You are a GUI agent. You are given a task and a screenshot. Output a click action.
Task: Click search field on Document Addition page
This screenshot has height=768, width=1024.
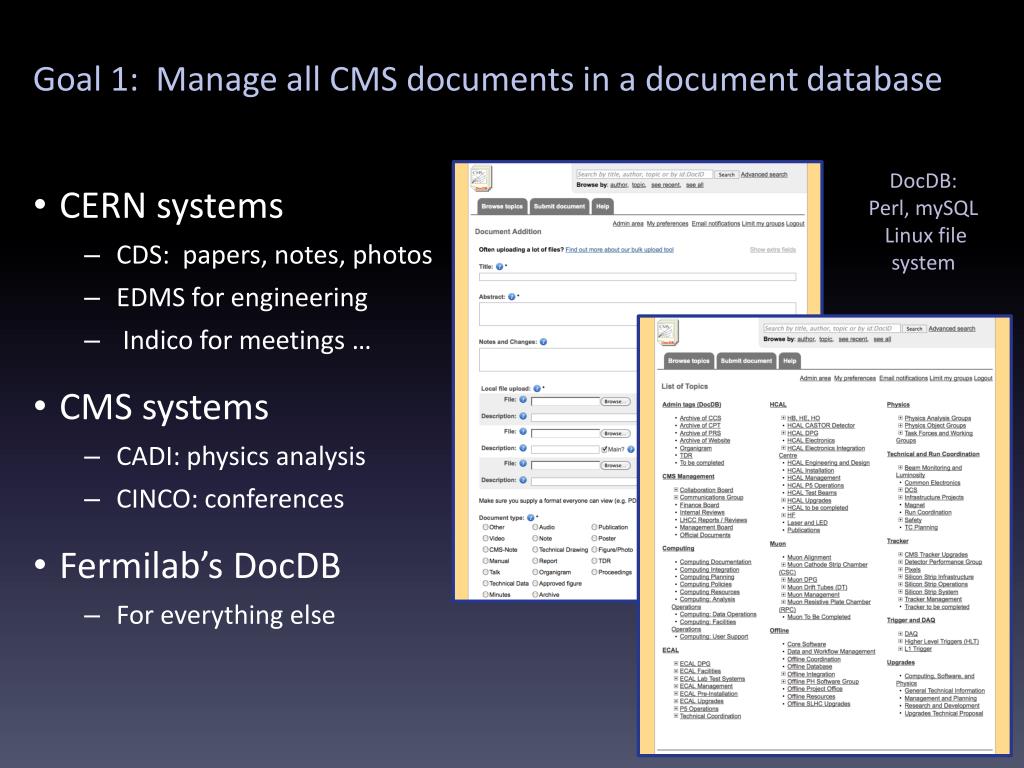click(x=644, y=174)
